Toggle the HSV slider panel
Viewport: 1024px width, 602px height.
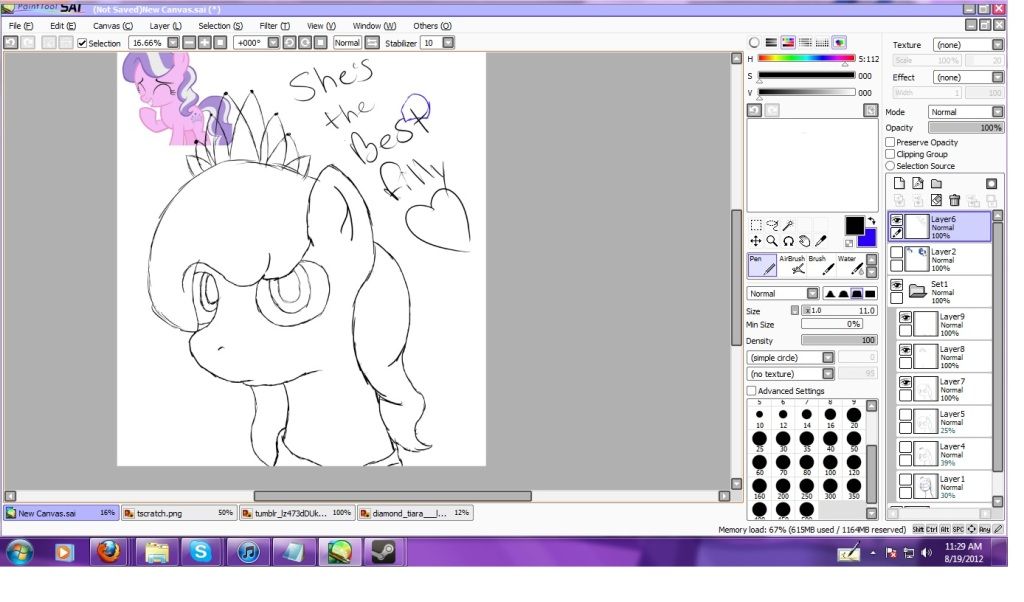(788, 42)
